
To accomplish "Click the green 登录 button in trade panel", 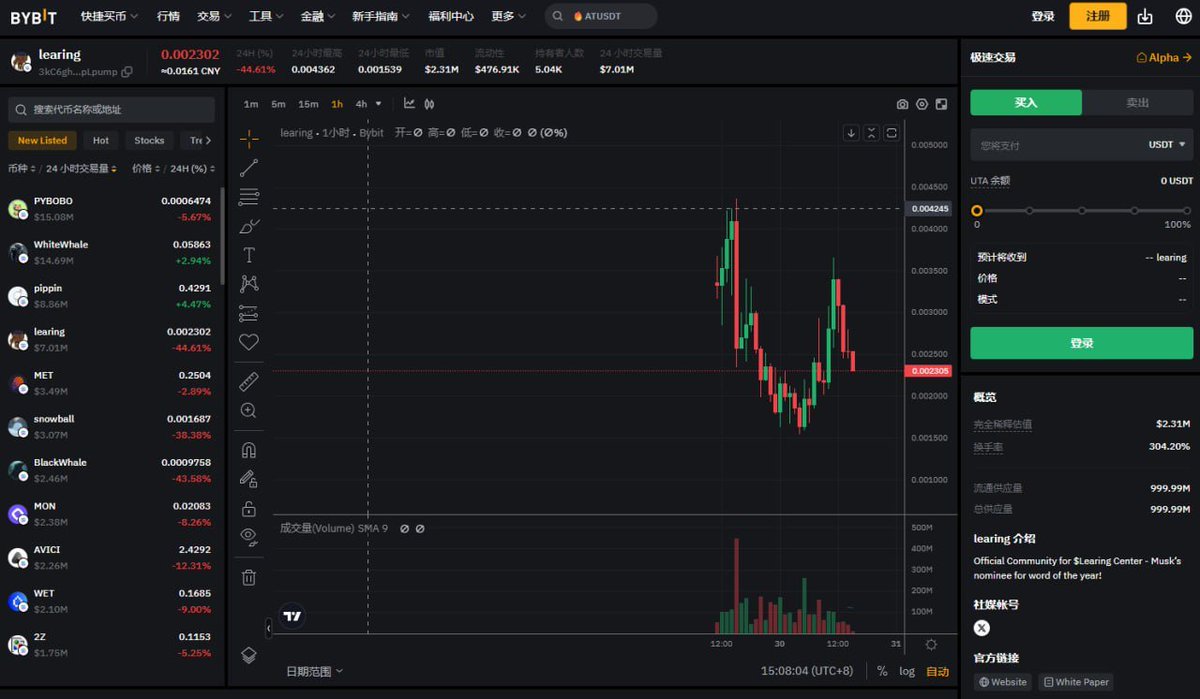I will point(1082,343).
